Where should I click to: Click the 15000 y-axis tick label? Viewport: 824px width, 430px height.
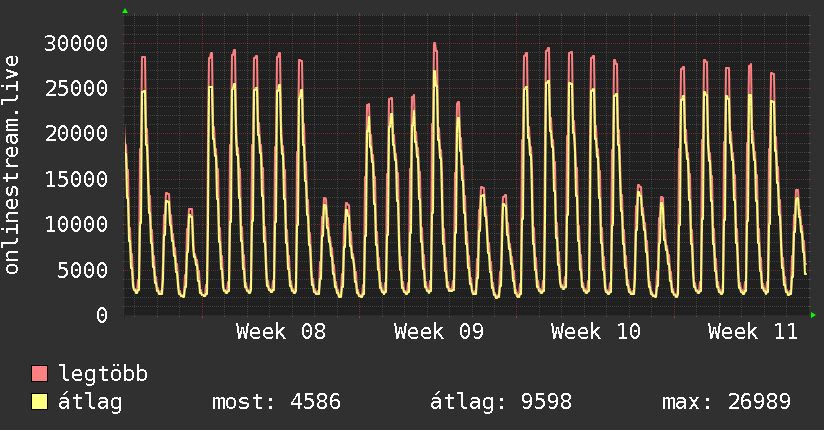point(76,179)
